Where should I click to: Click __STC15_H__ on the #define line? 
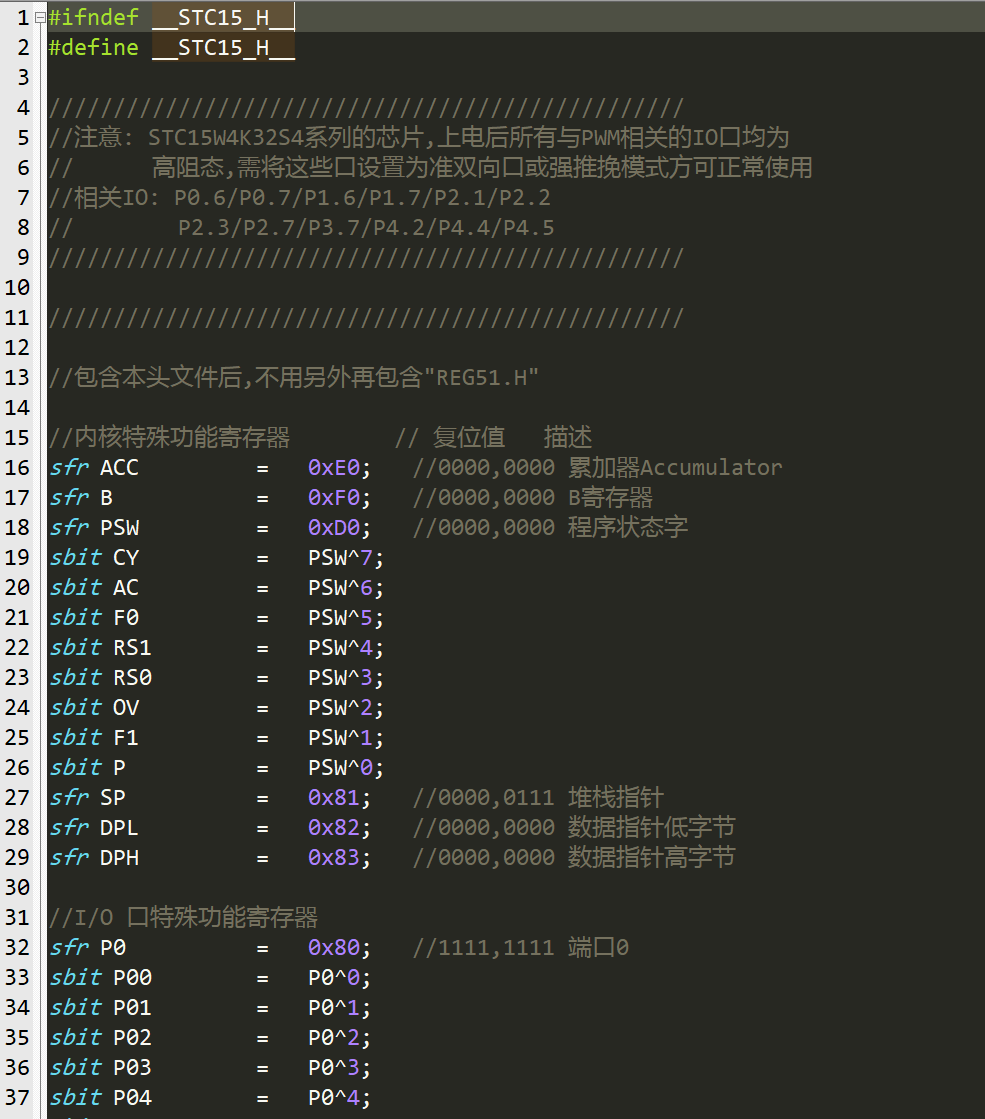223,47
